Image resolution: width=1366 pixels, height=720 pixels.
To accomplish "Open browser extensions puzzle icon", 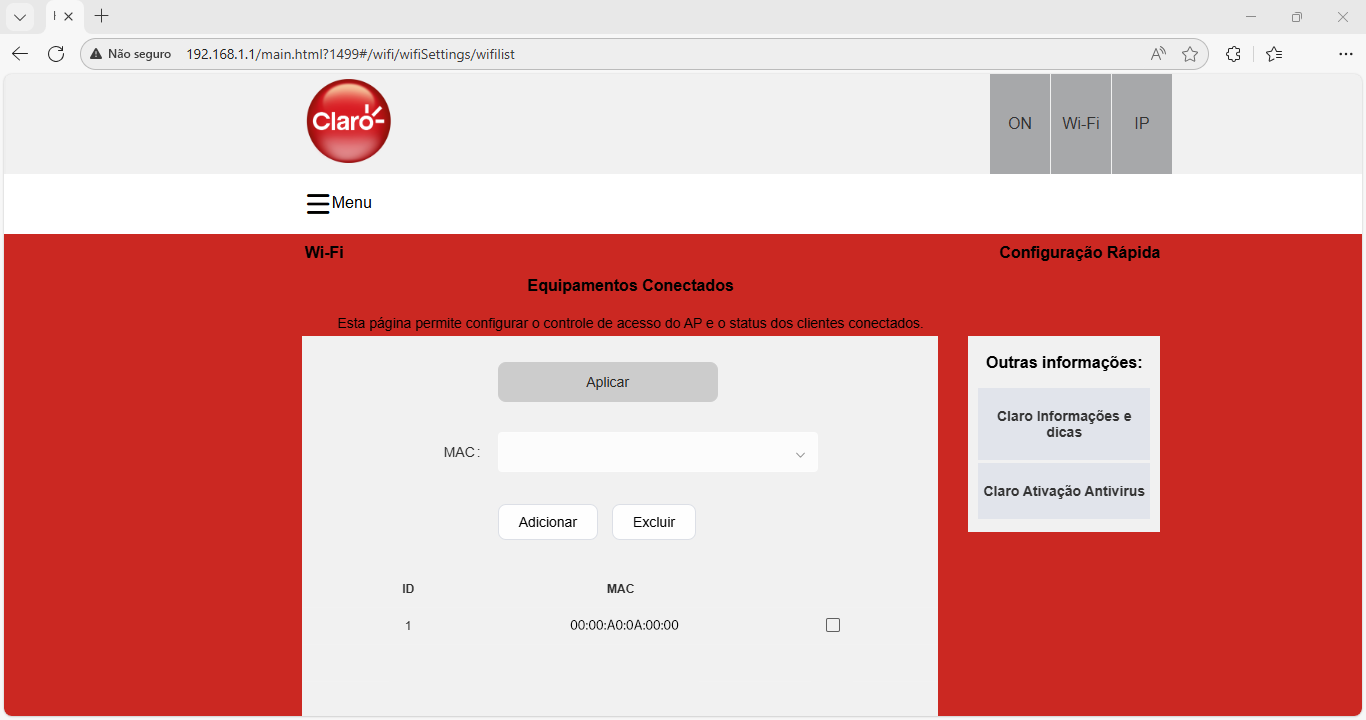I will pyautogui.click(x=1233, y=54).
